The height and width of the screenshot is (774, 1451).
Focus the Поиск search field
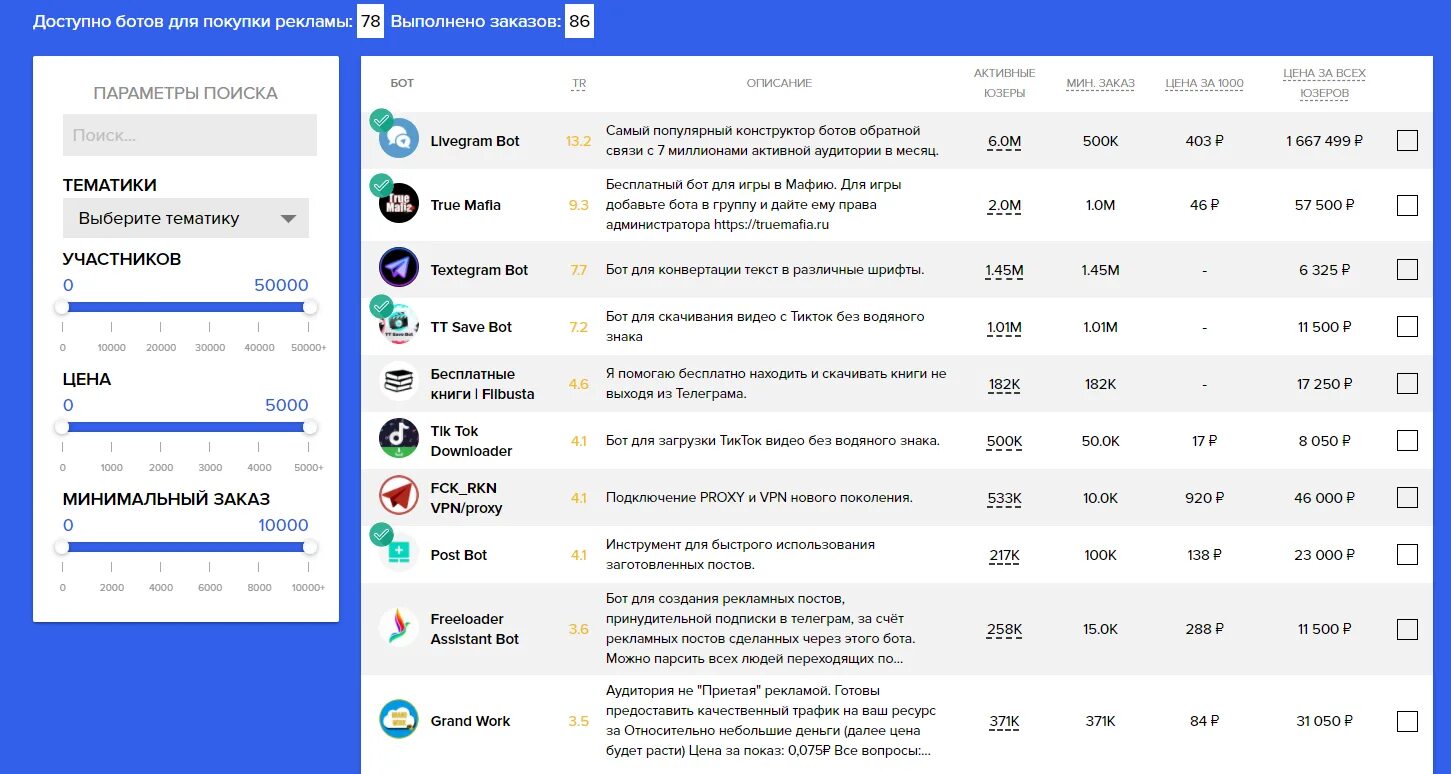pyautogui.click(x=190, y=135)
